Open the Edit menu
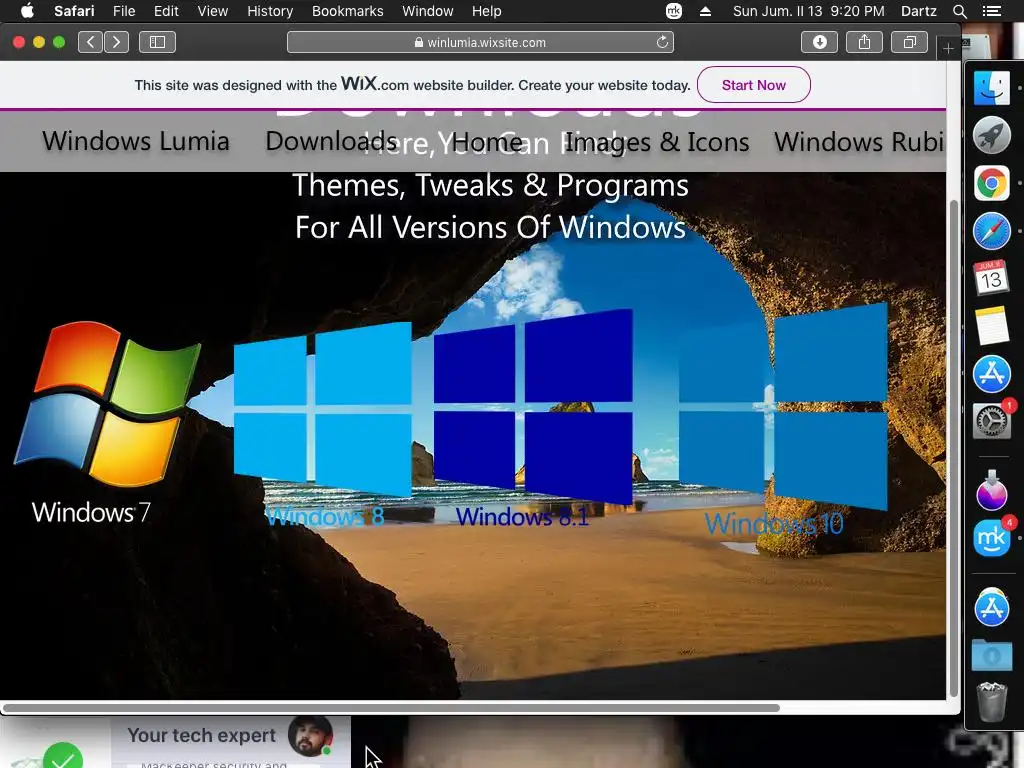 click(x=166, y=11)
